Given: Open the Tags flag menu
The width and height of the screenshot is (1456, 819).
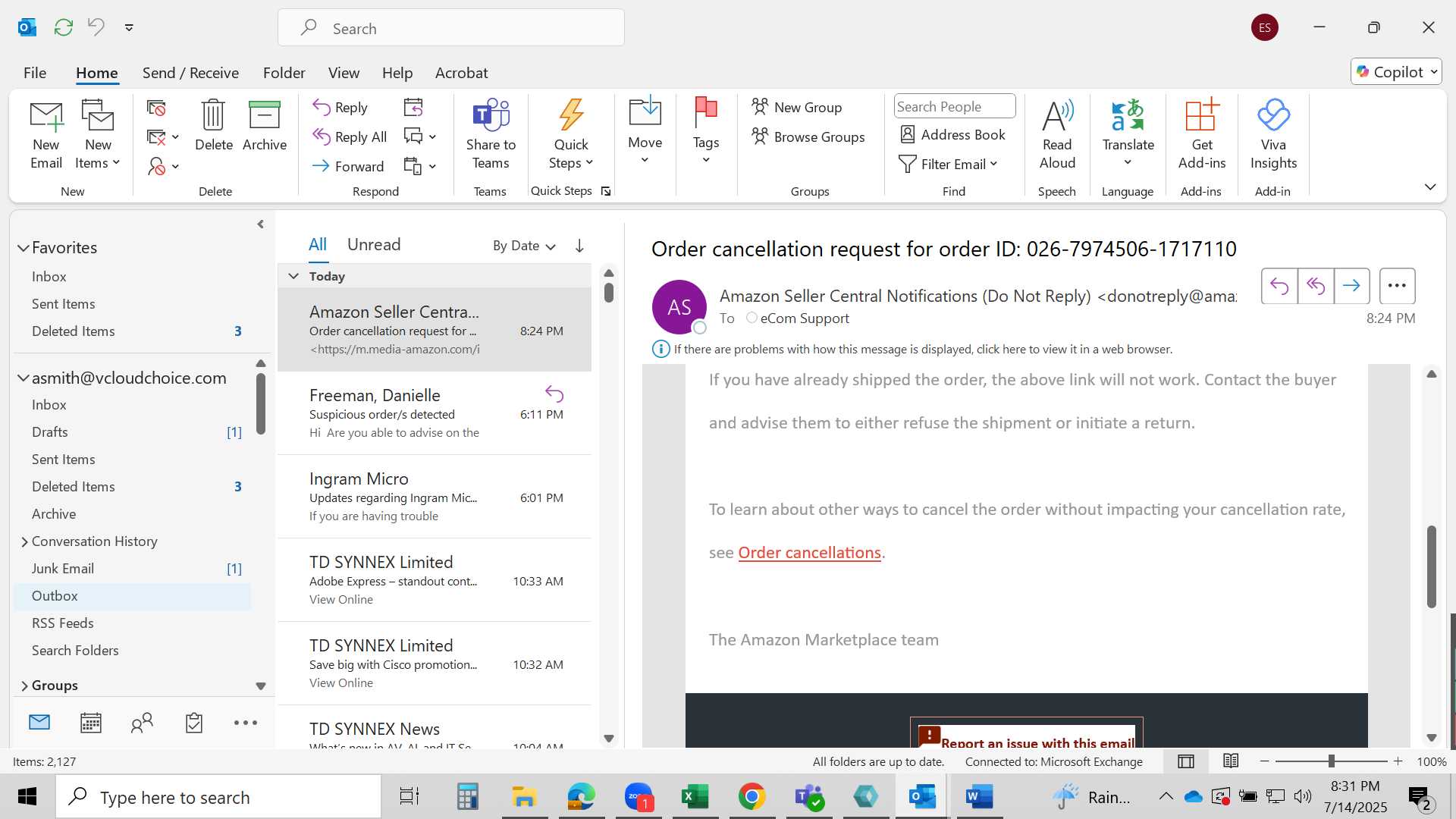Looking at the screenshot, I should coord(705,131).
